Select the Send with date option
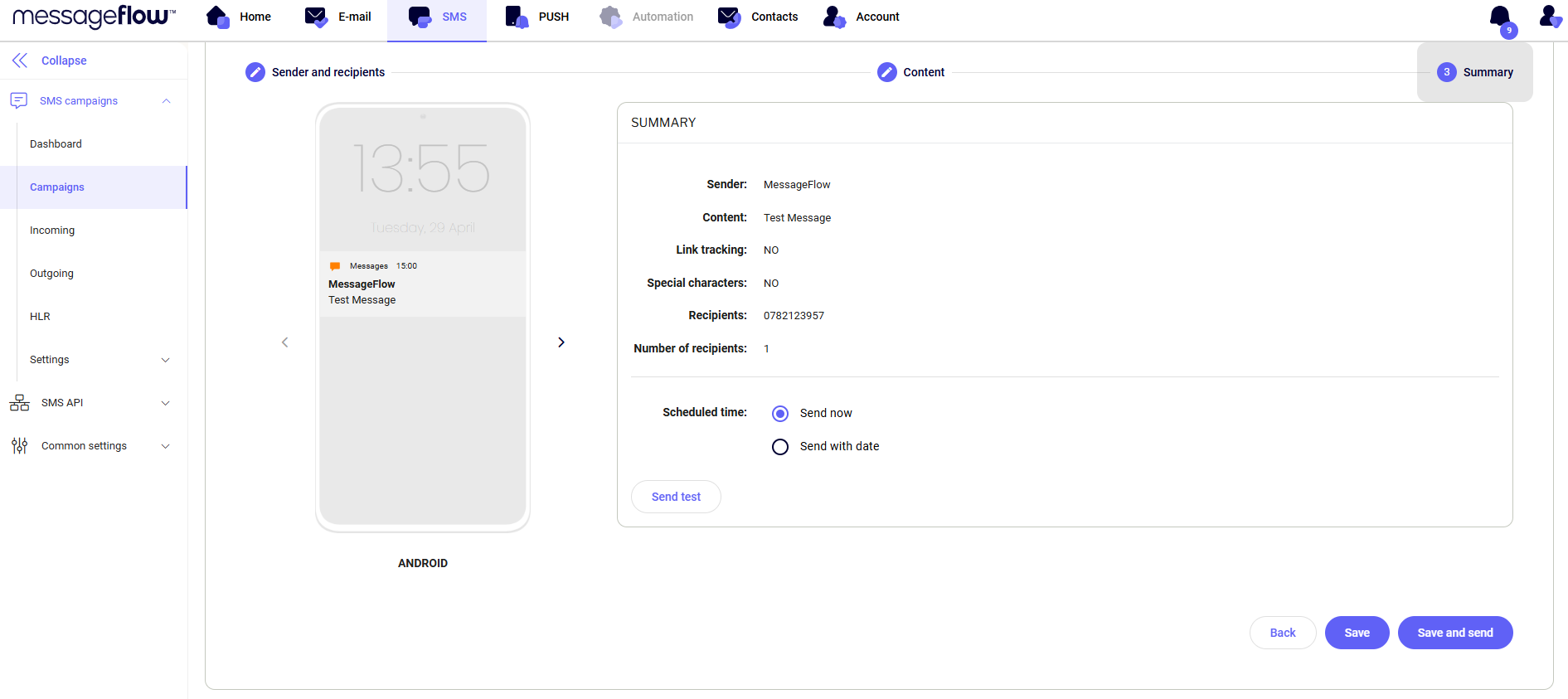 tap(780, 447)
